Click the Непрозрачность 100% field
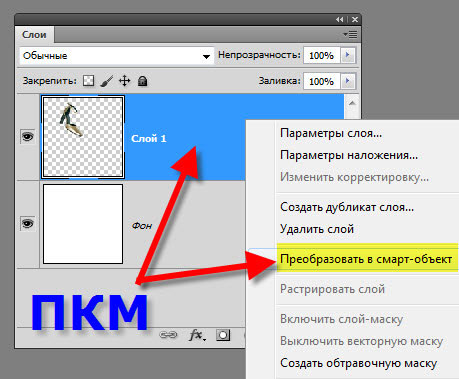Image resolution: width=459 pixels, height=379 pixels. click(322, 55)
